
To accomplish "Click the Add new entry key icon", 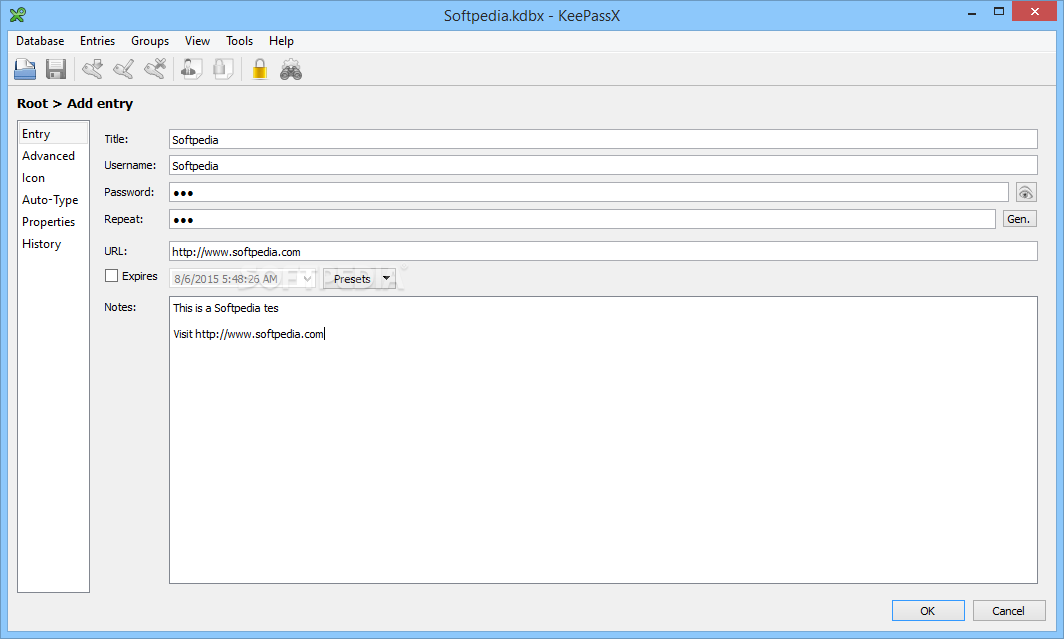I will point(92,69).
